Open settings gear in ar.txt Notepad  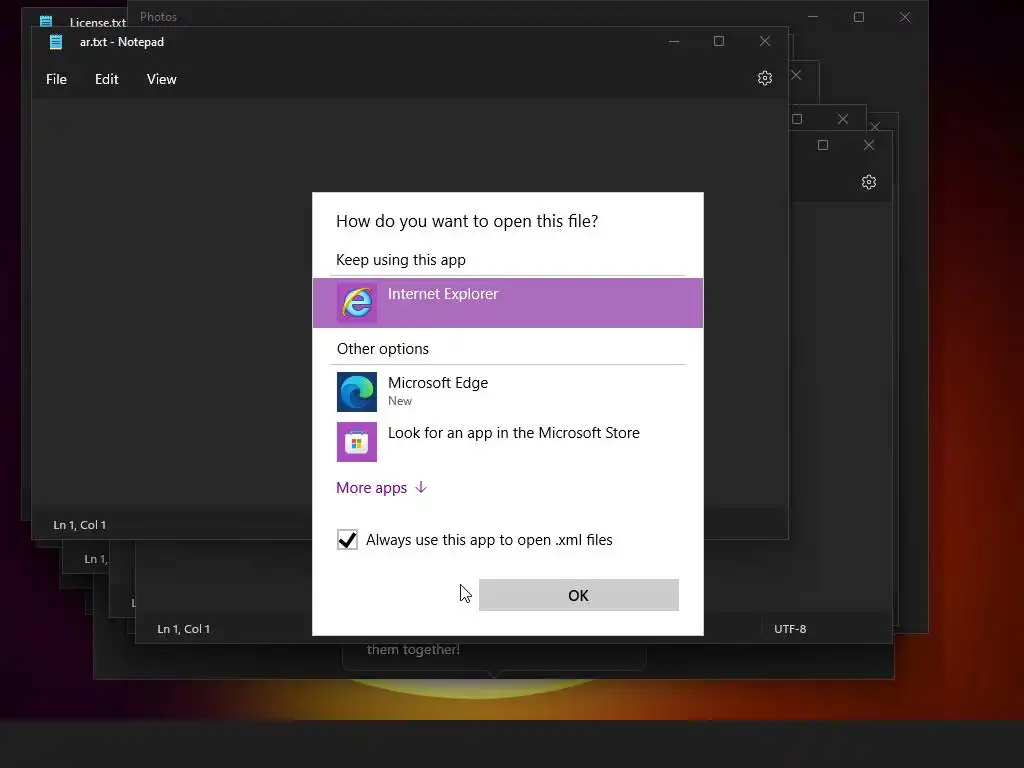pyautogui.click(x=765, y=78)
